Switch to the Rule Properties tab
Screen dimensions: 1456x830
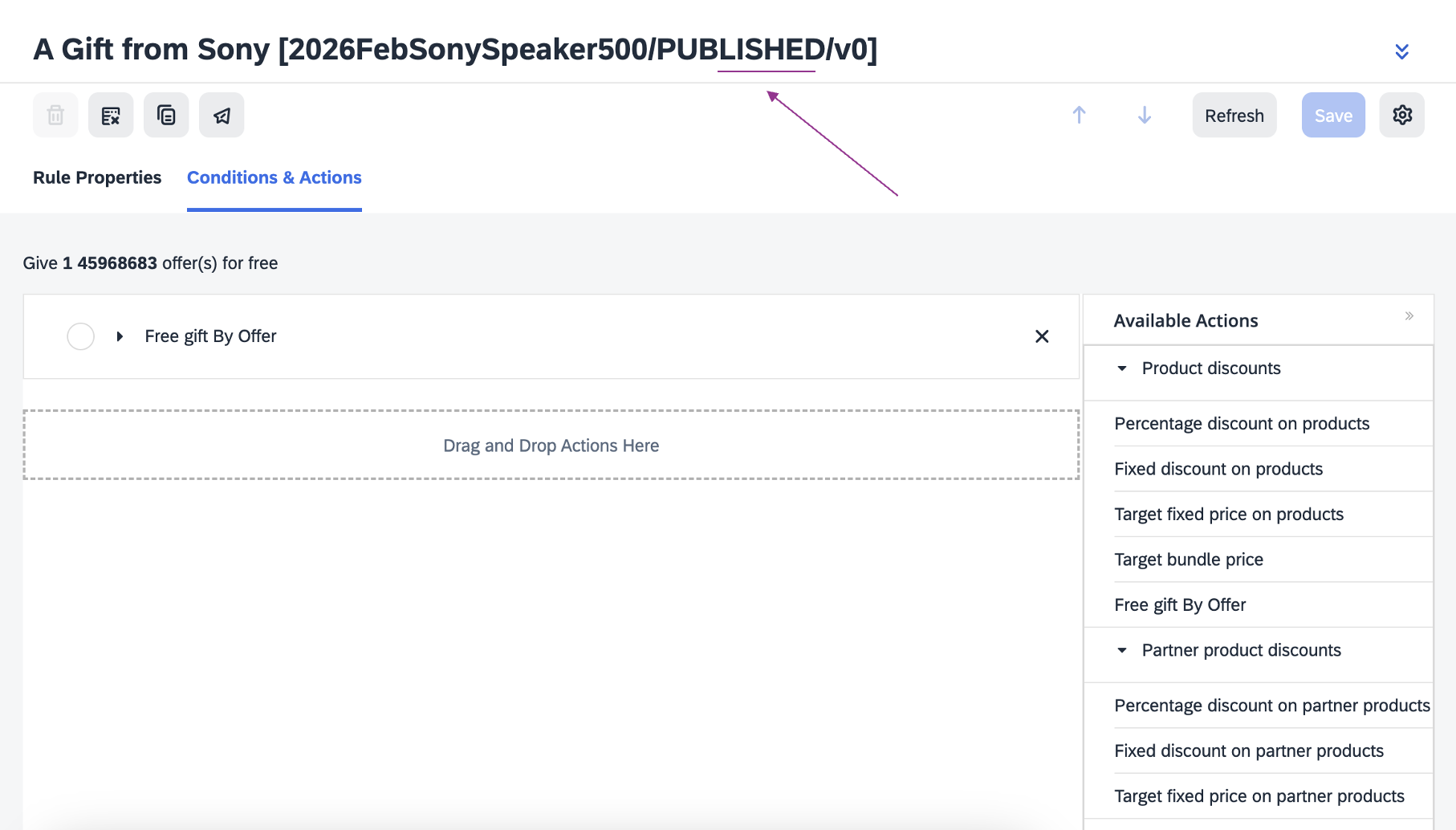pyautogui.click(x=97, y=177)
